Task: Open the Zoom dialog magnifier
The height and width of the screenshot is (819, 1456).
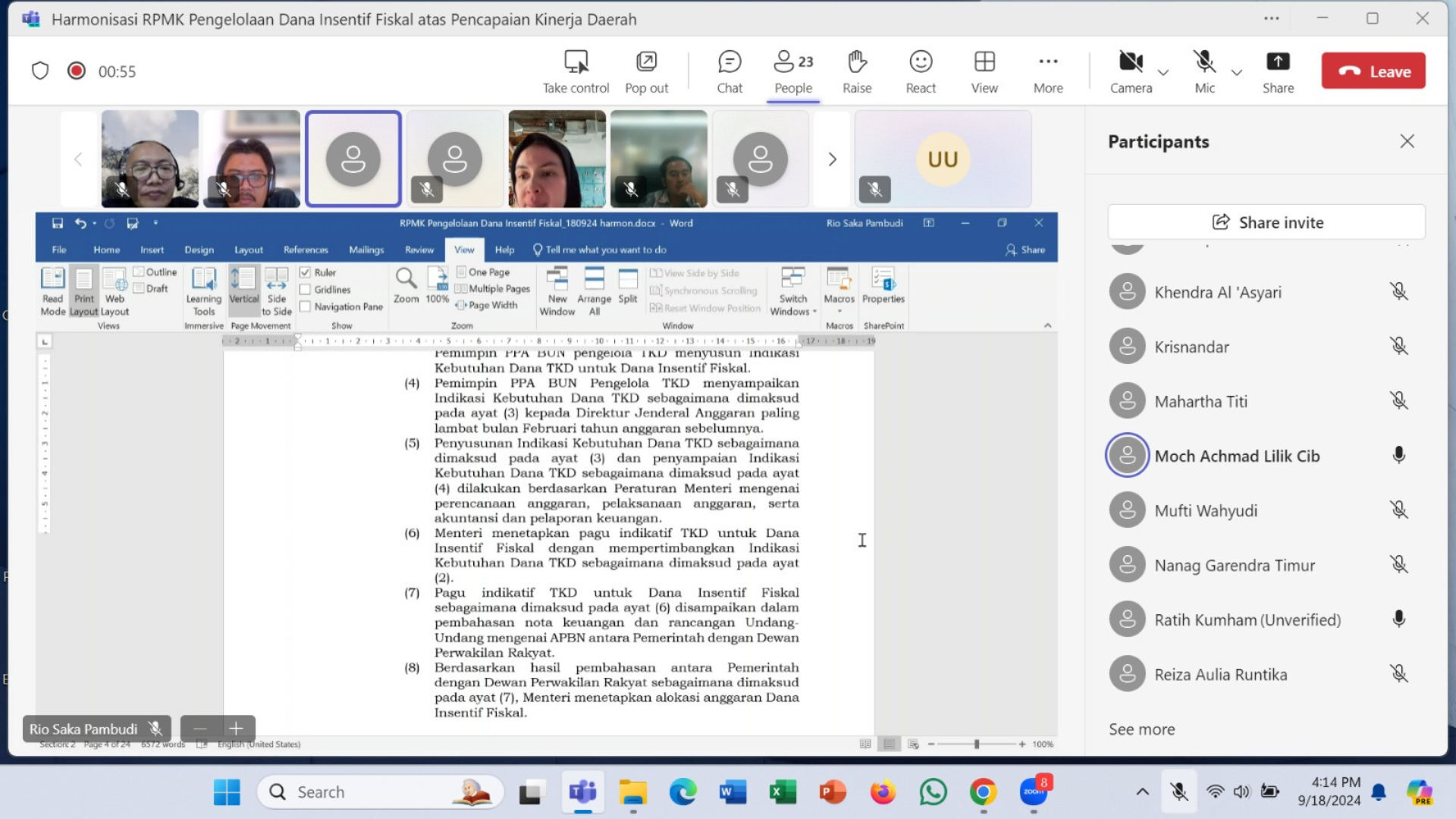Action: point(406,286)
